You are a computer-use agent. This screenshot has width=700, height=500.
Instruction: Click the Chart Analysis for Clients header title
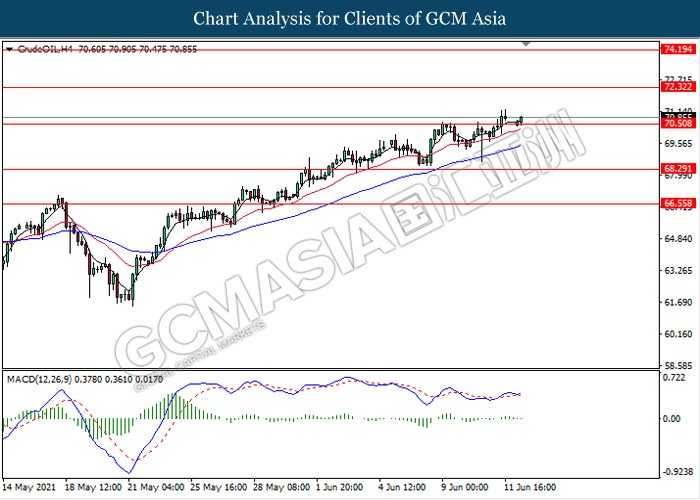[350, 19]
